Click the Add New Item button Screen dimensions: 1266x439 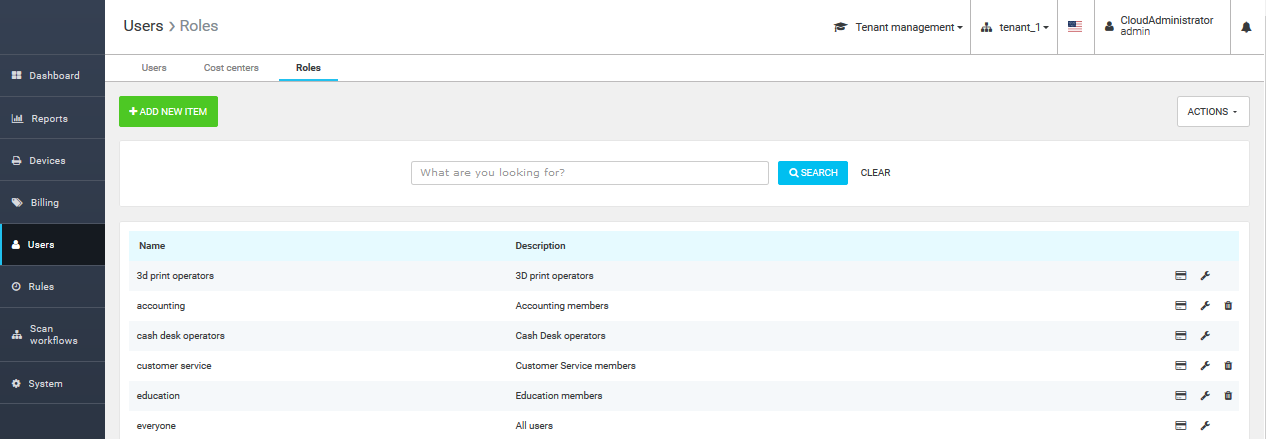point(168,112)
